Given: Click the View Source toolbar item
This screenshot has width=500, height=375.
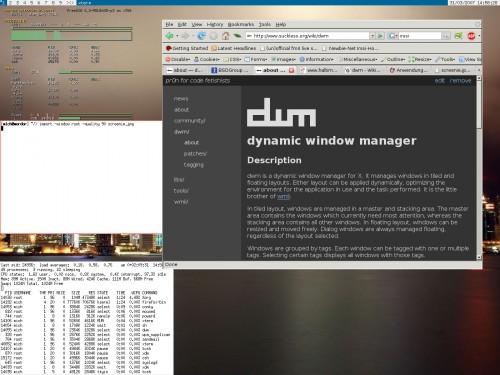Looking at the screenshot, I should (x=470, y=59).
